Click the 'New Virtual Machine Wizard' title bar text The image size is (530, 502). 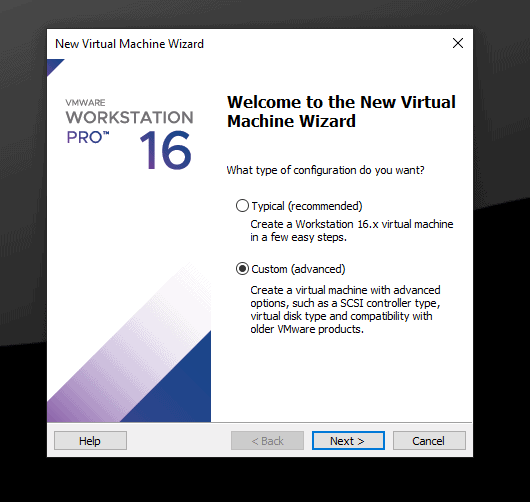point(129,44)
